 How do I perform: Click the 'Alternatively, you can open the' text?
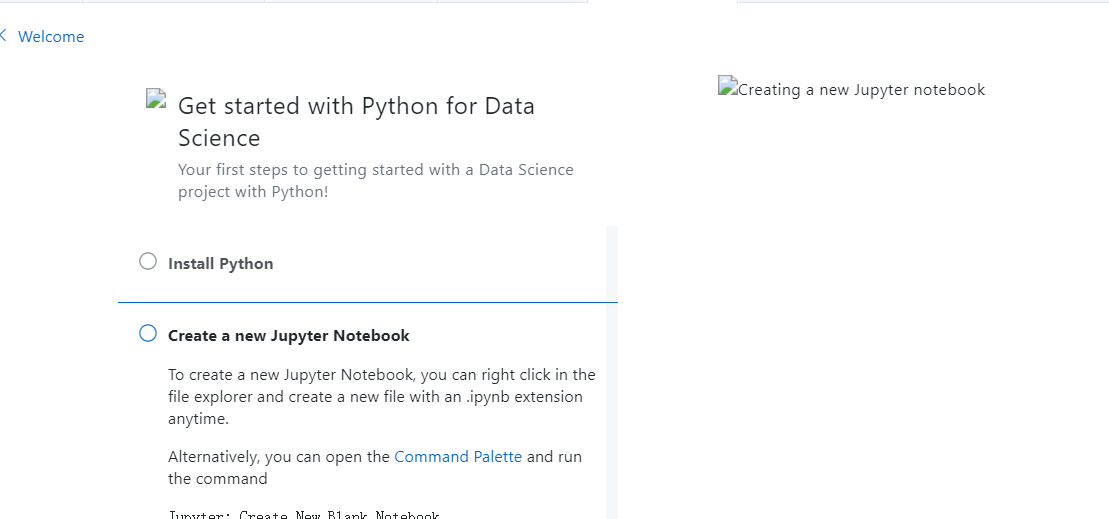click(x=279, y=457)
